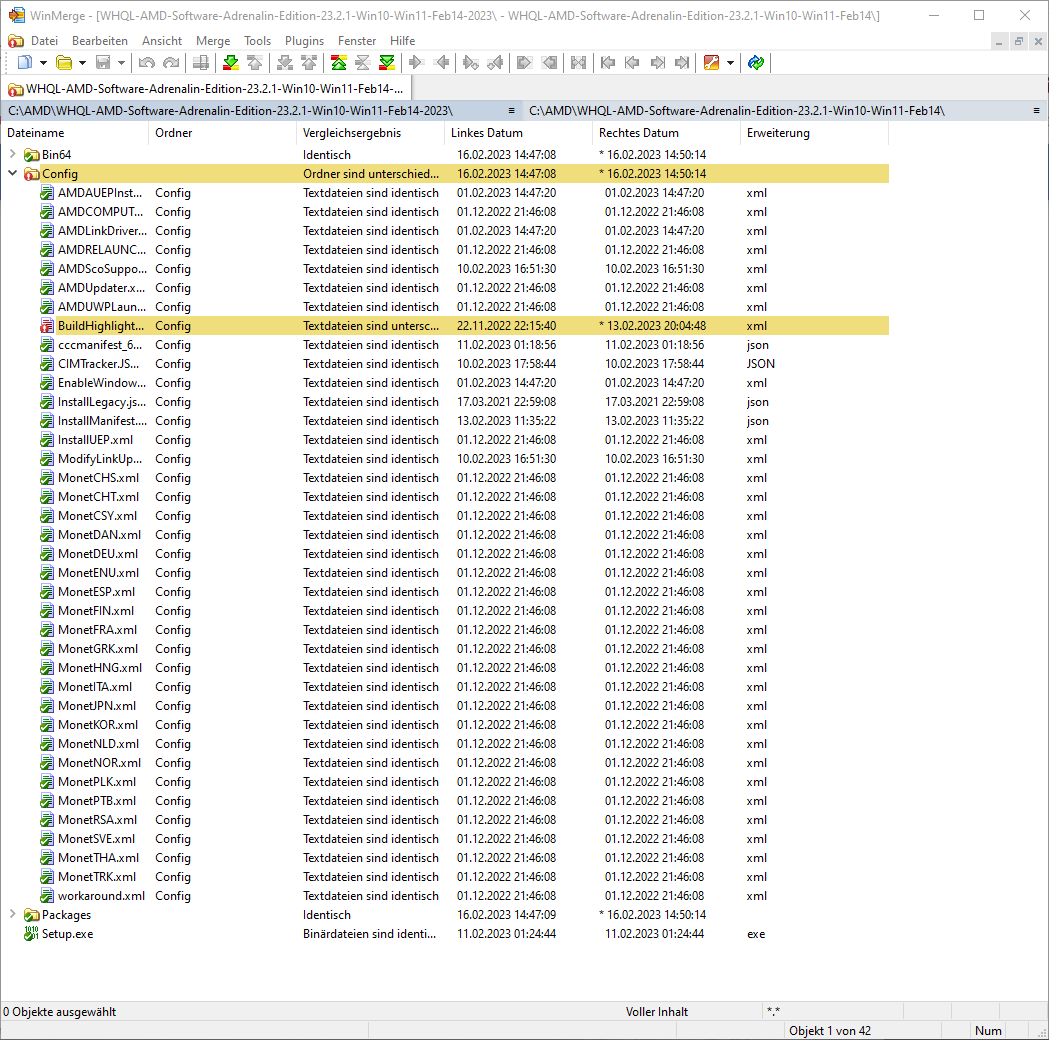Click the Next Conflict toolbar icon
Screen dimensions: 1049x1040
[x=285, y=63]
